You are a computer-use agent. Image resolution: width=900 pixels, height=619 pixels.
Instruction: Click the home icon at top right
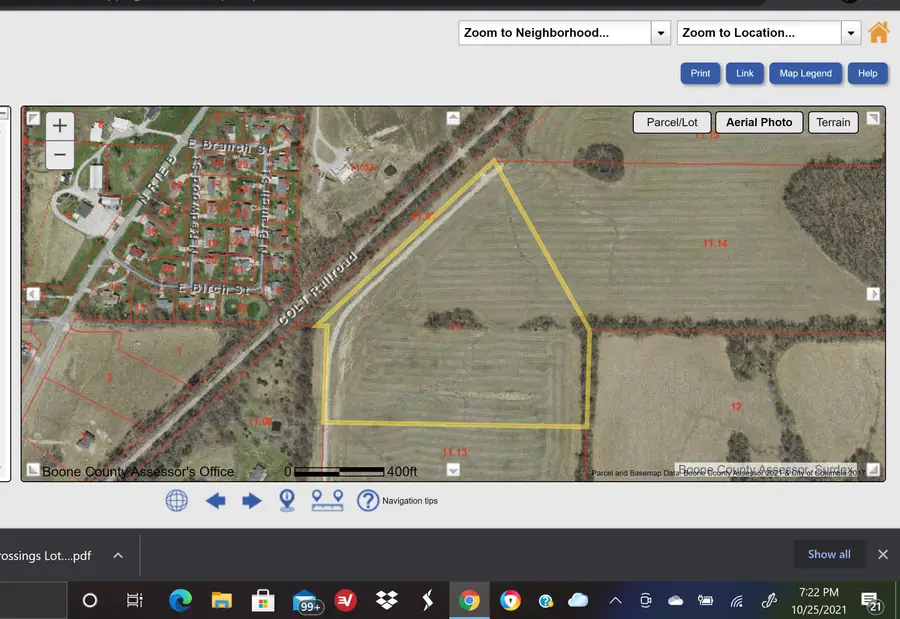(x=878, y=32)
